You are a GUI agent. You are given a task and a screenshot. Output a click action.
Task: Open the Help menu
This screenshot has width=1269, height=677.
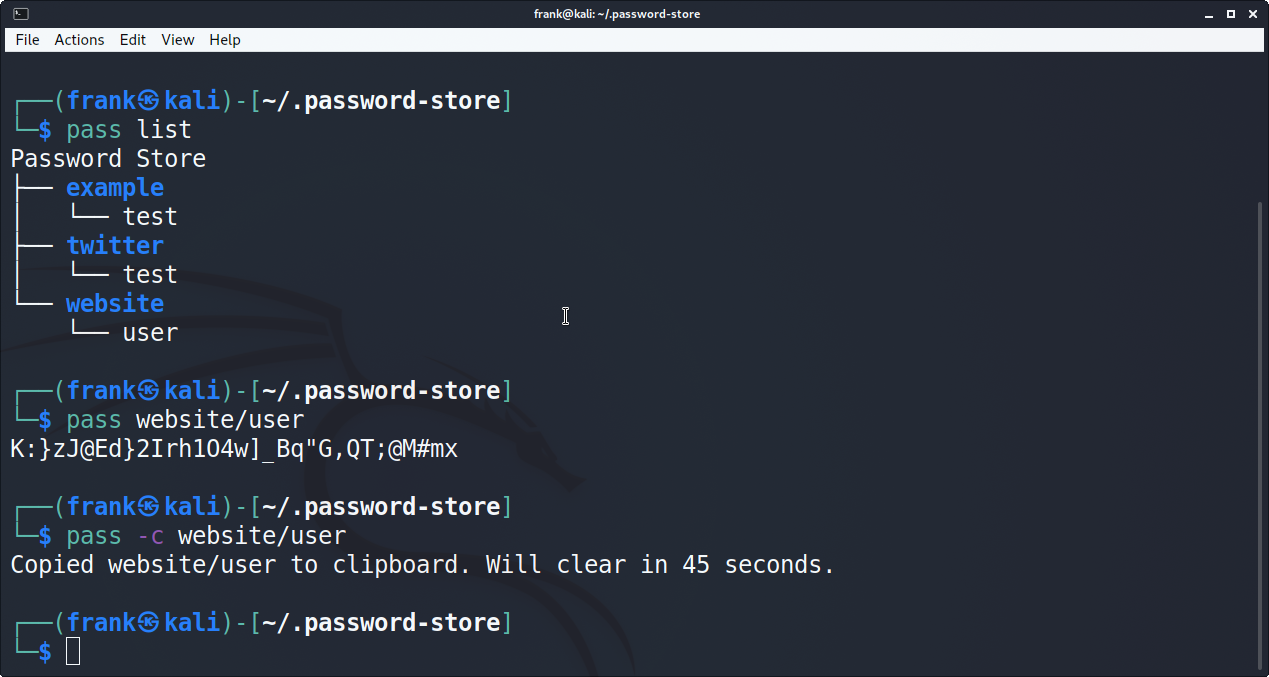pyautogui.click(x=224, y=40)
